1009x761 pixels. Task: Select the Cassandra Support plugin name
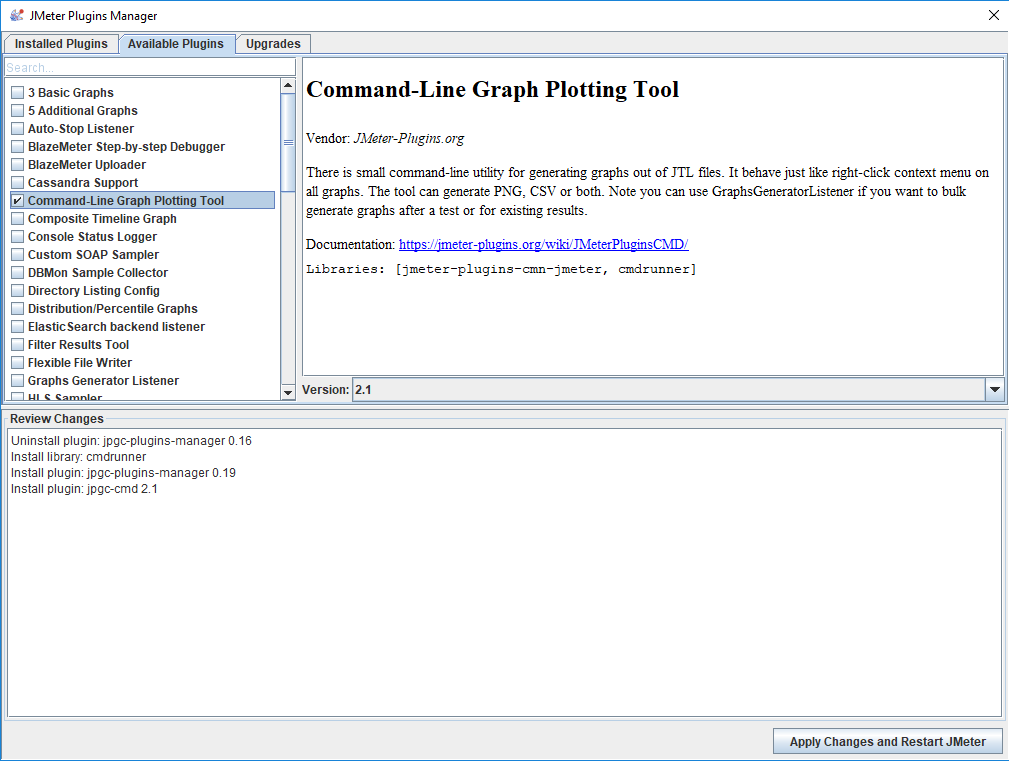pos(83,183)
